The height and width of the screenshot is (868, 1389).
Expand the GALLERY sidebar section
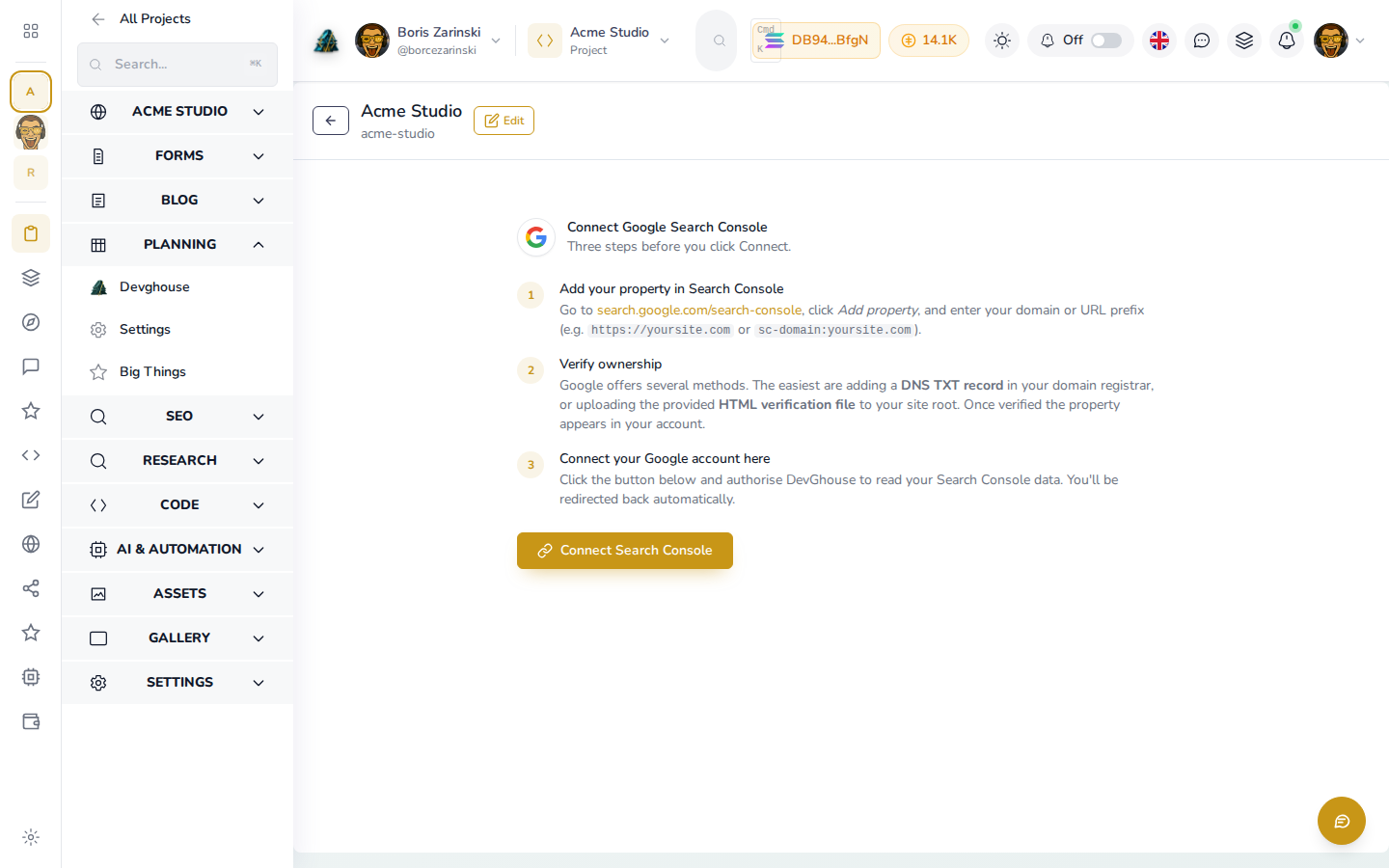click(x=177, y=638)
